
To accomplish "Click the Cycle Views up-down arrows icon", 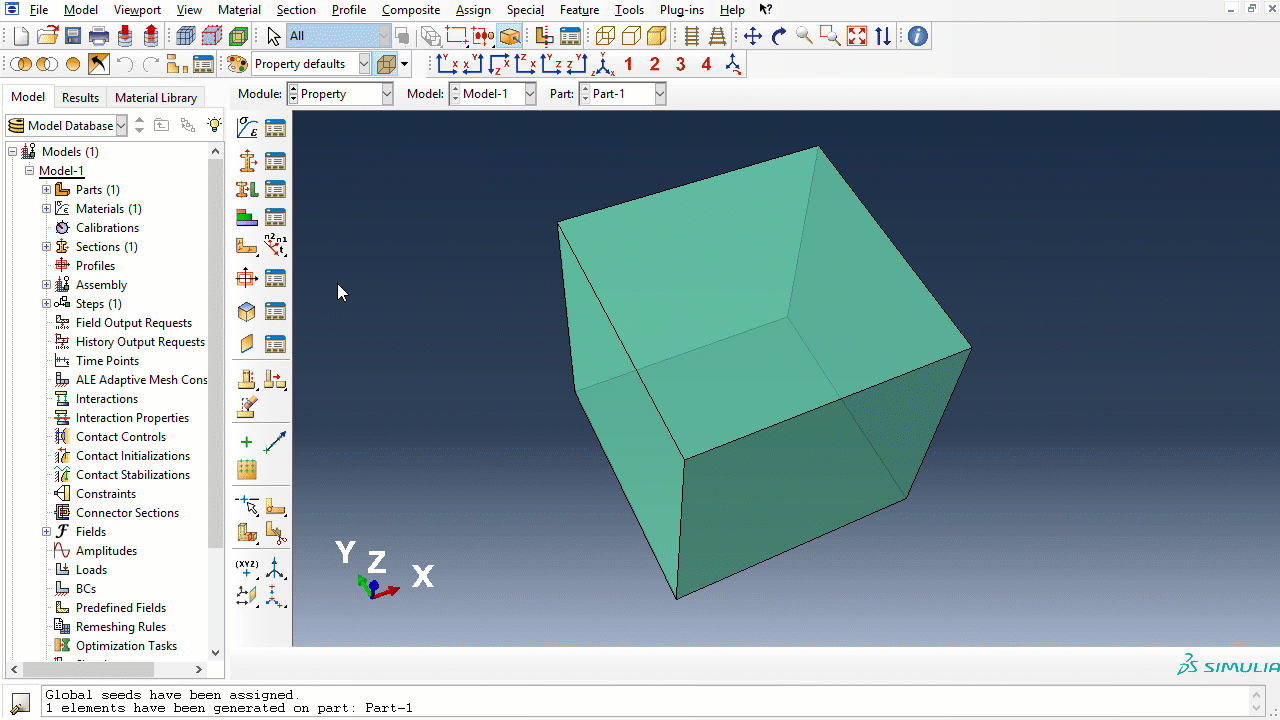I will pyautogui.click(x=883, y=36).
